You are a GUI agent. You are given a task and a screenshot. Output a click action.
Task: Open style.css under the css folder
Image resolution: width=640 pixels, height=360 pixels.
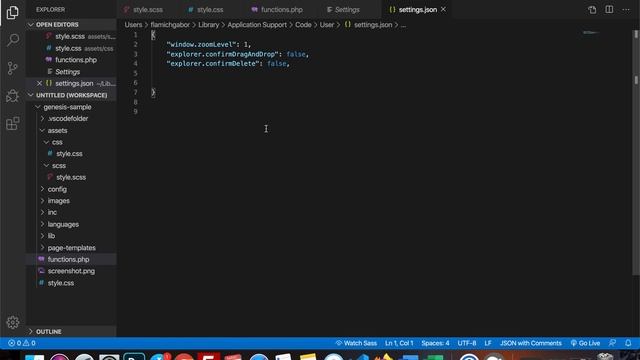coord(71,154)
